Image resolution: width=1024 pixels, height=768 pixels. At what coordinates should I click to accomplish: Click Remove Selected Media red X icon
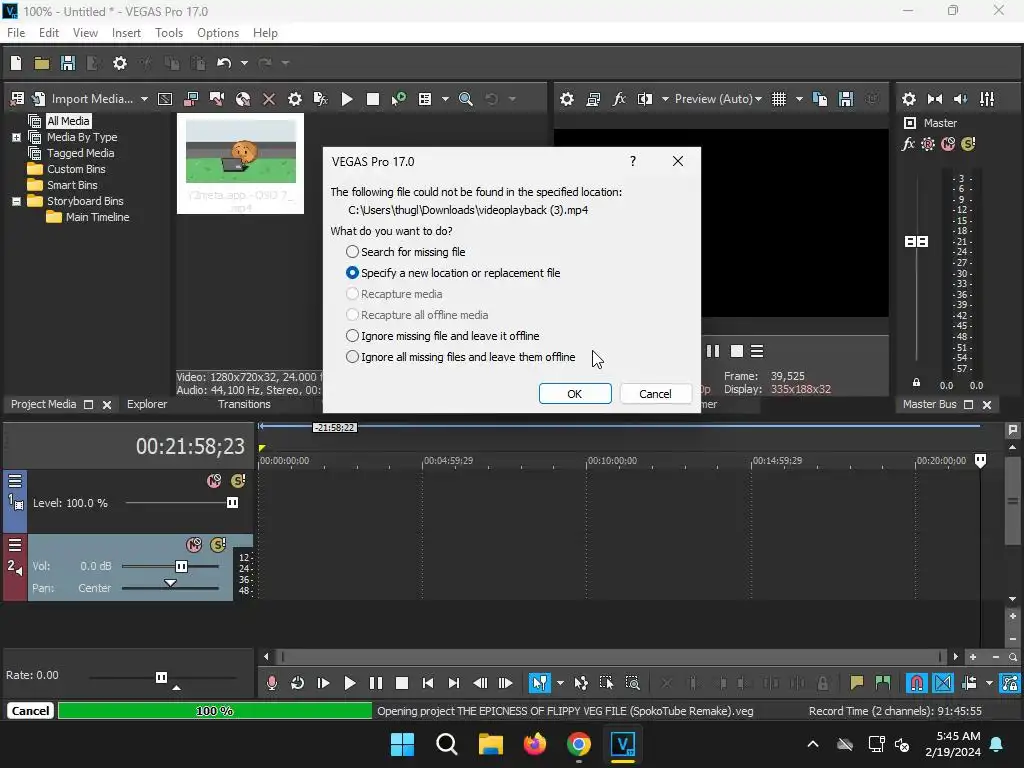[x=269, y=99]
